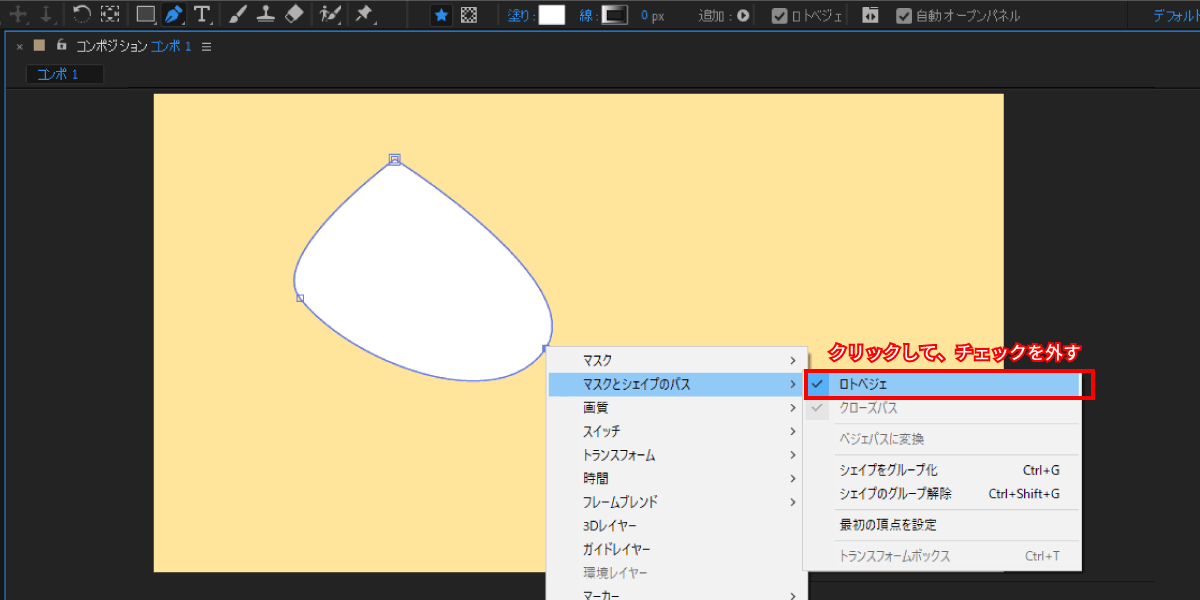The image size is (1200, 600).
Task: Click トランスフォームボックス in the submenu
Action: [943, 556]
